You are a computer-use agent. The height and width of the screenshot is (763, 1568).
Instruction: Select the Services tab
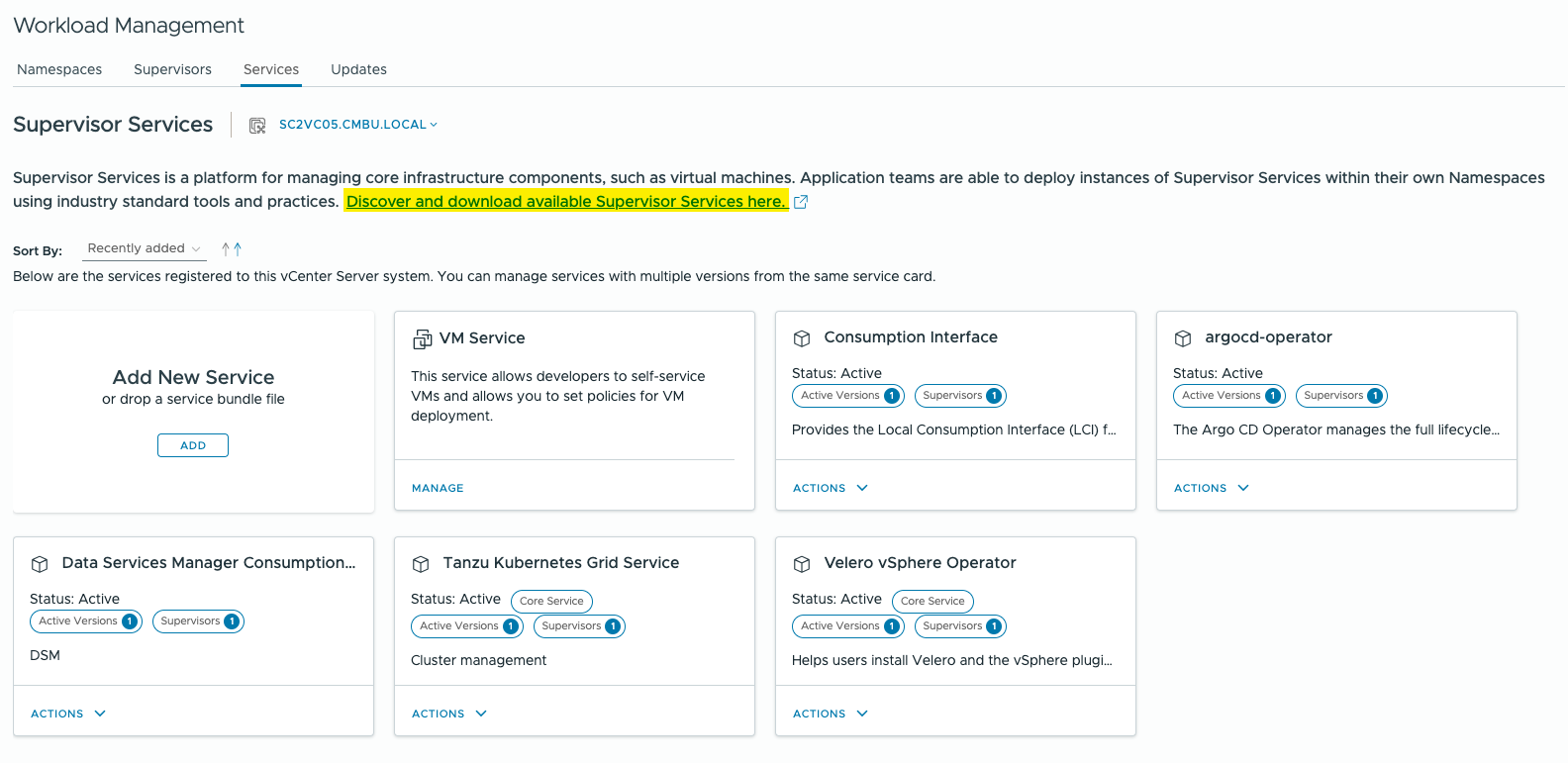[271, 69]
